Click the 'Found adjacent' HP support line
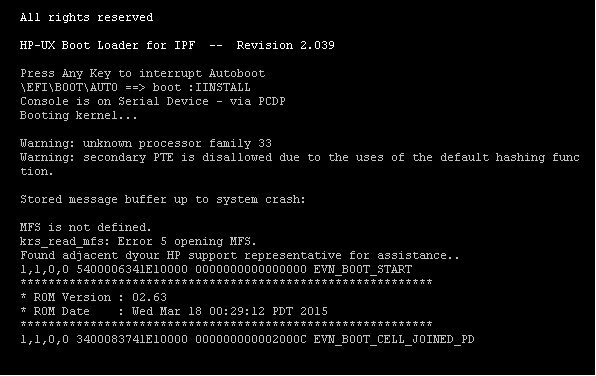 tap(240, 255)
